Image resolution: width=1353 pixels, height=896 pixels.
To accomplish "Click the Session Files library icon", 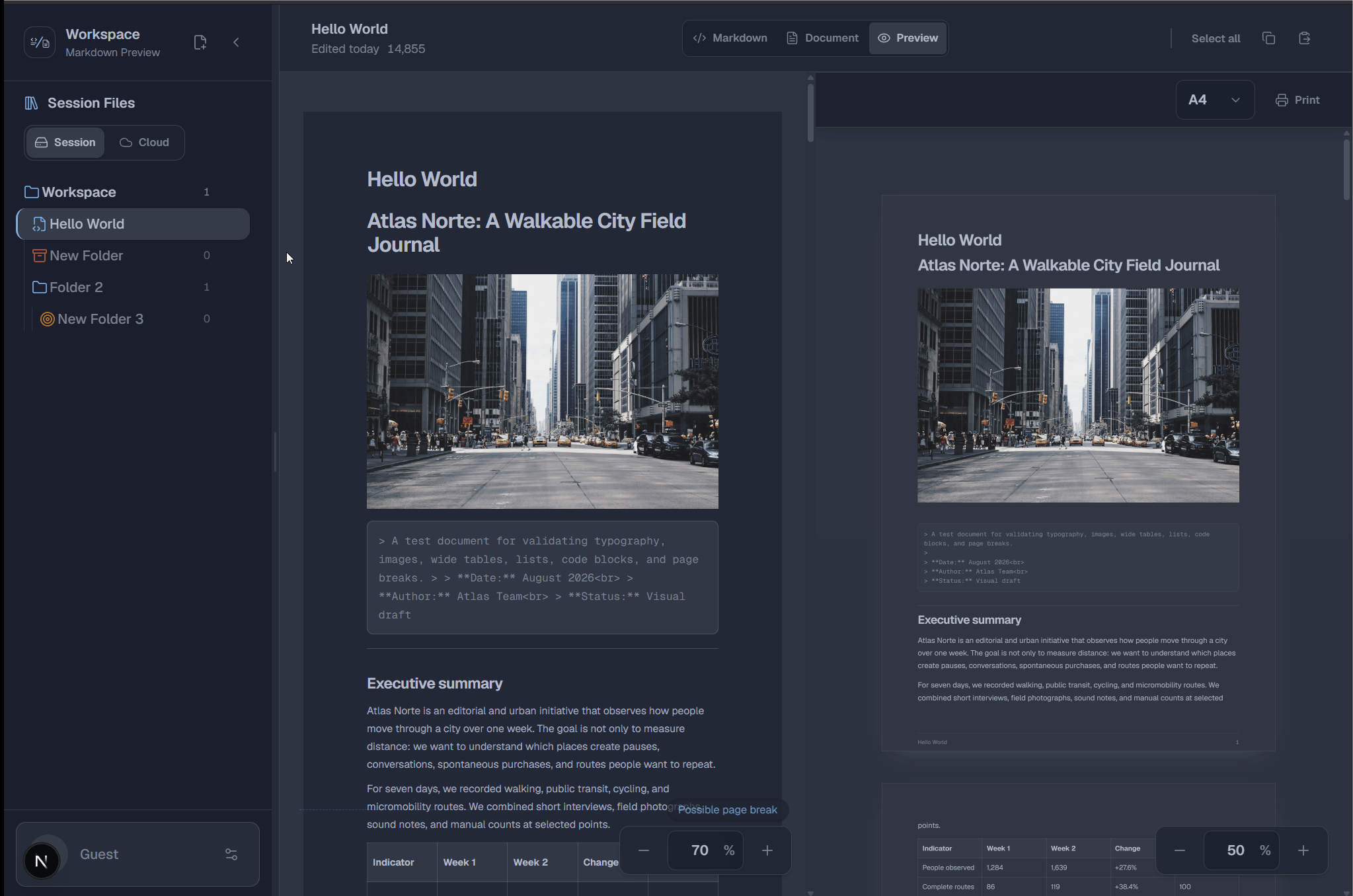I will [x=31, y=103].
